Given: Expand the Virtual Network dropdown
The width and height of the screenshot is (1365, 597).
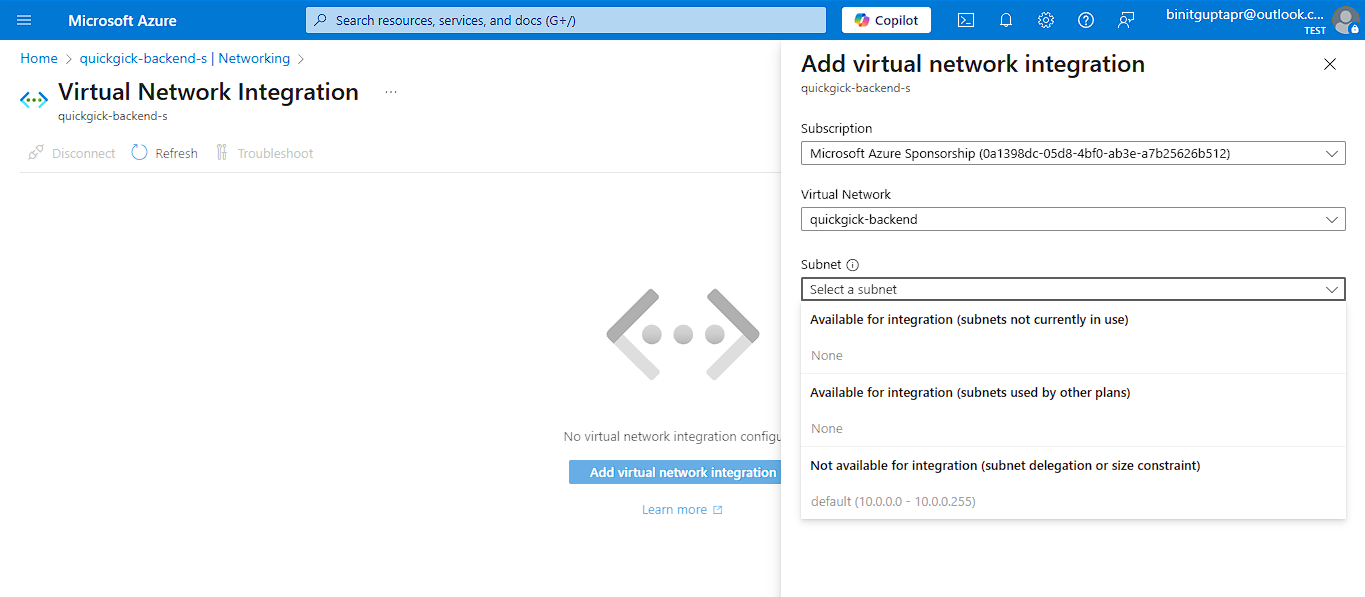Looking at the screenshot, I should [x=1073, y=219].
